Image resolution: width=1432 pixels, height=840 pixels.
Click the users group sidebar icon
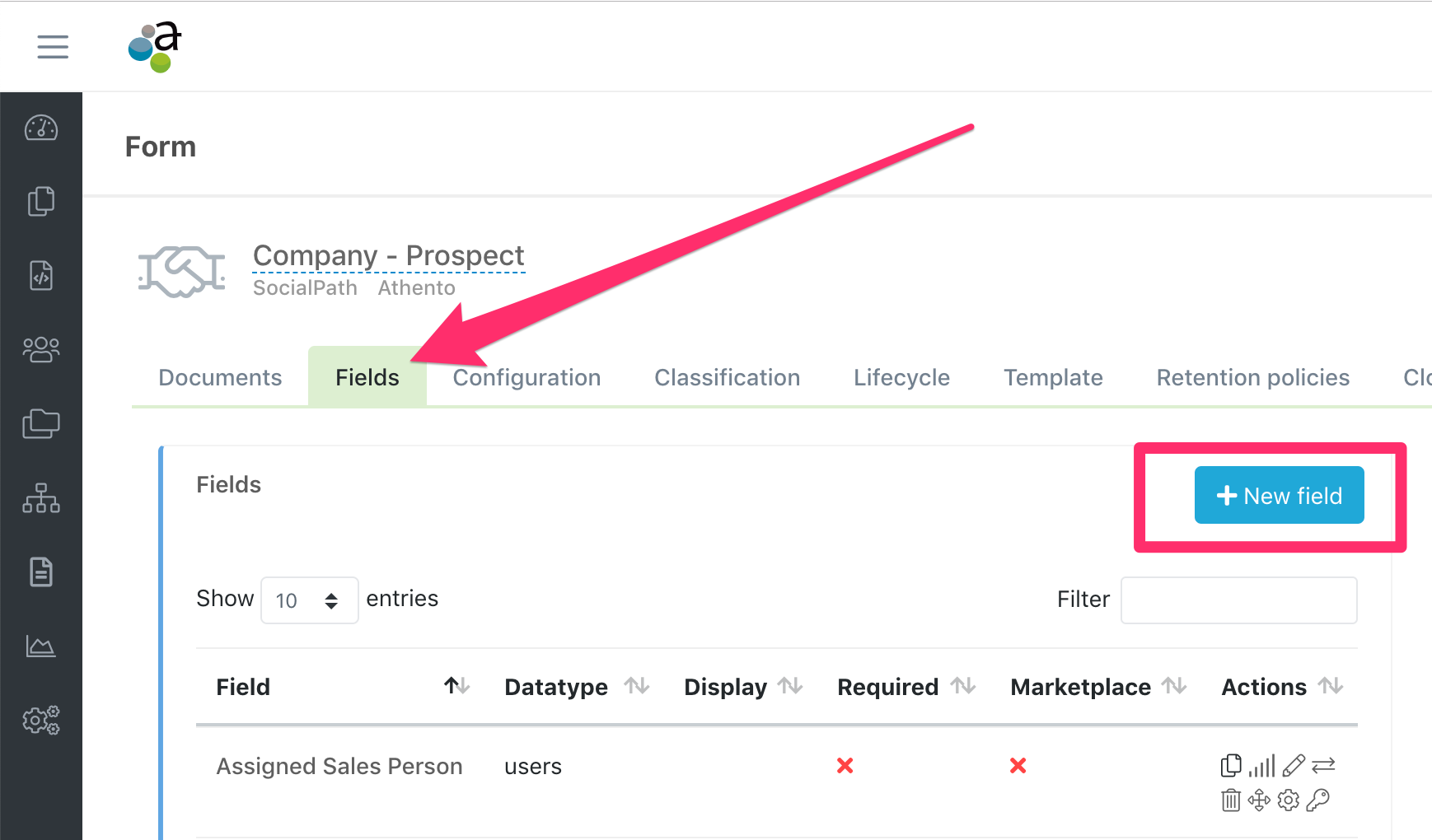tap(41, 350)
